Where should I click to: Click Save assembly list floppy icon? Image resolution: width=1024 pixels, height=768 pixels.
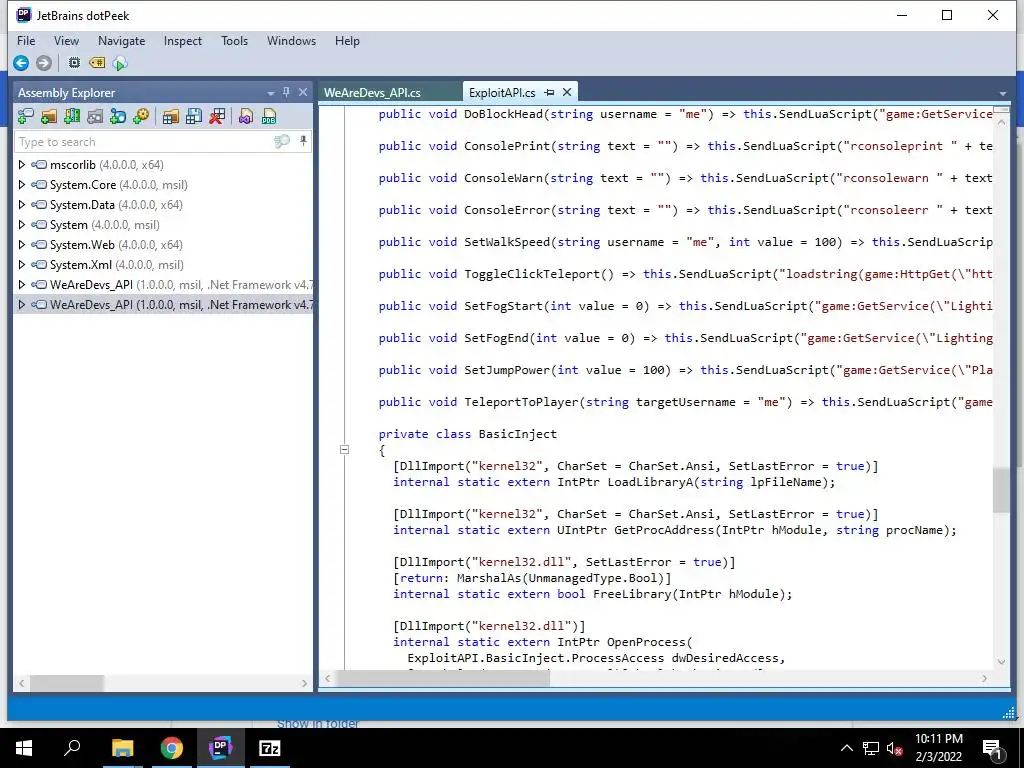194,116
